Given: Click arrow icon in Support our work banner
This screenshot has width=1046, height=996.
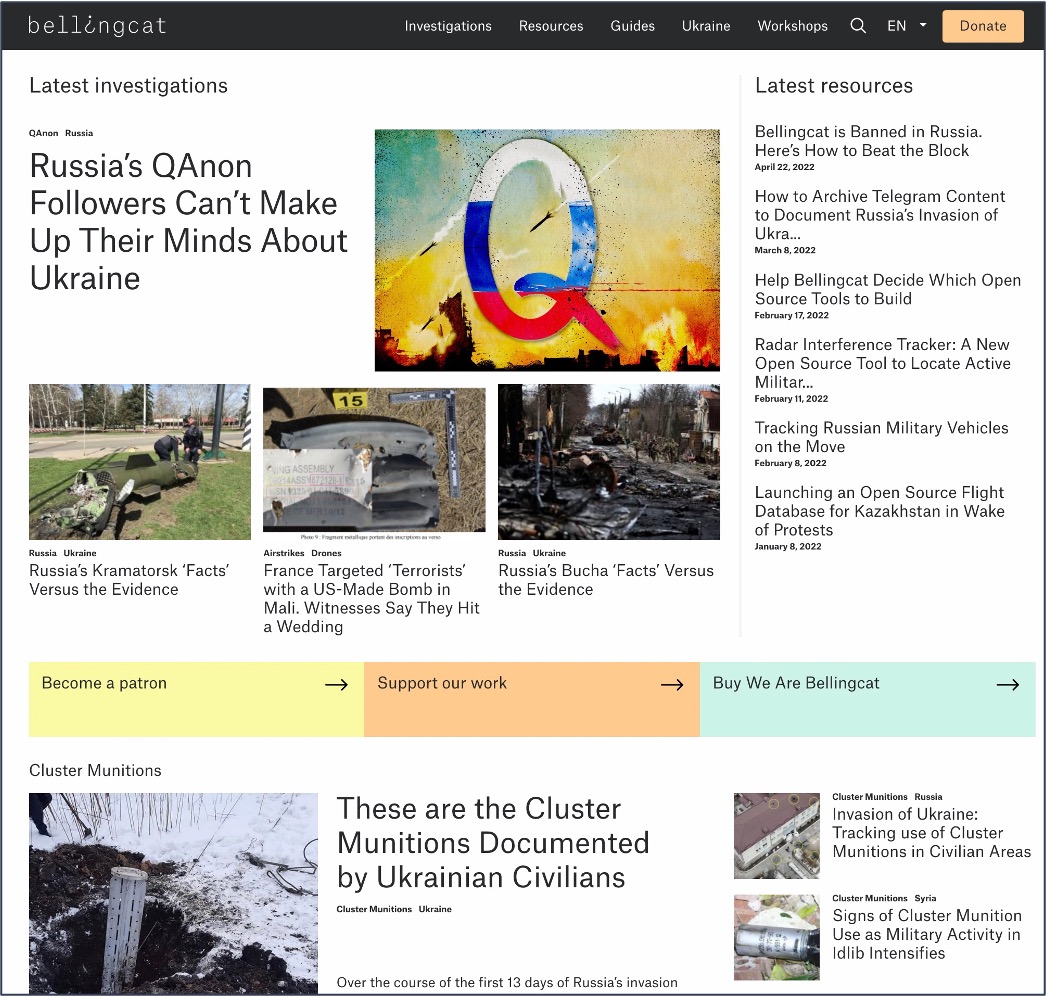Looking at the screenshot, I should pos(672,684).
